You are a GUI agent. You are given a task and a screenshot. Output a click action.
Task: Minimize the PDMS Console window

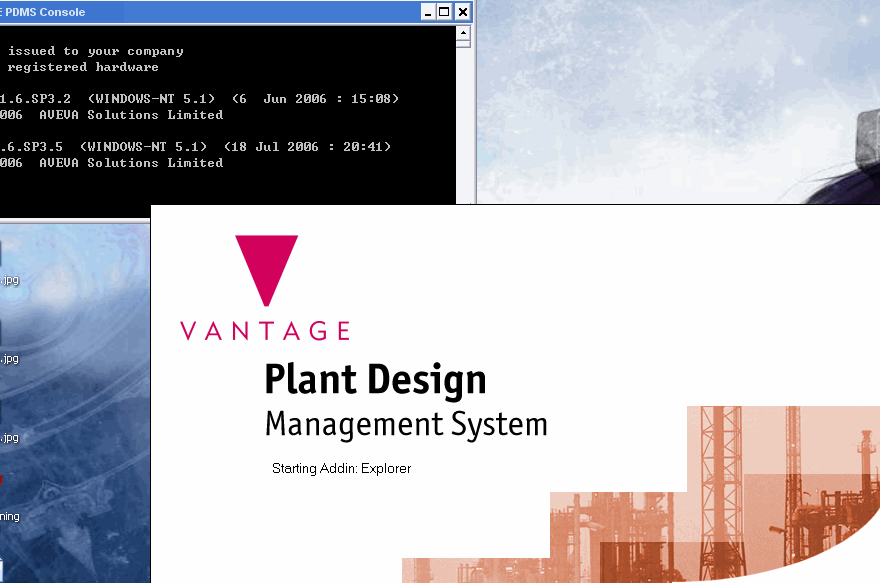tap(428, 12)
